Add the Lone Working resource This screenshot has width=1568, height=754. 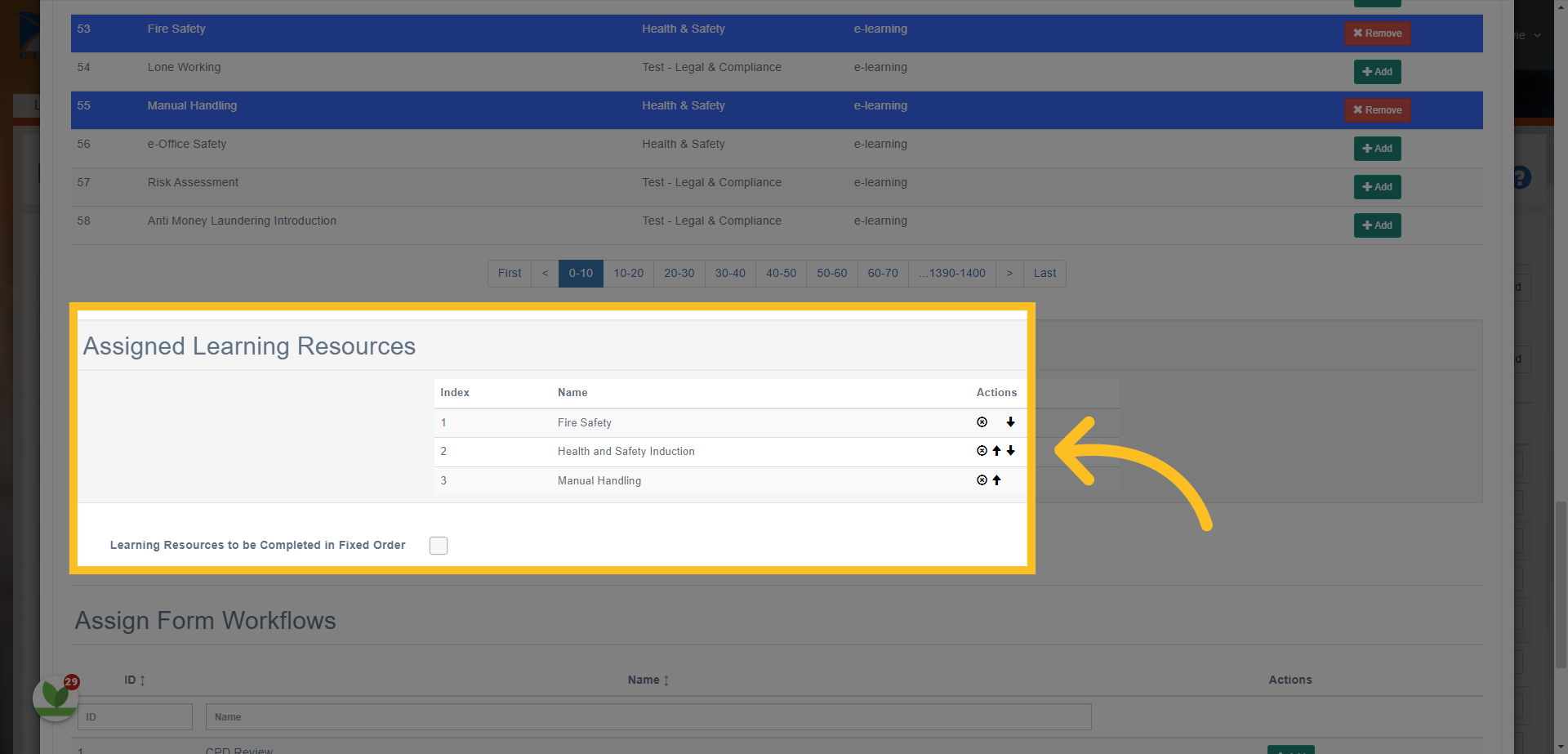coord(1377,72)
